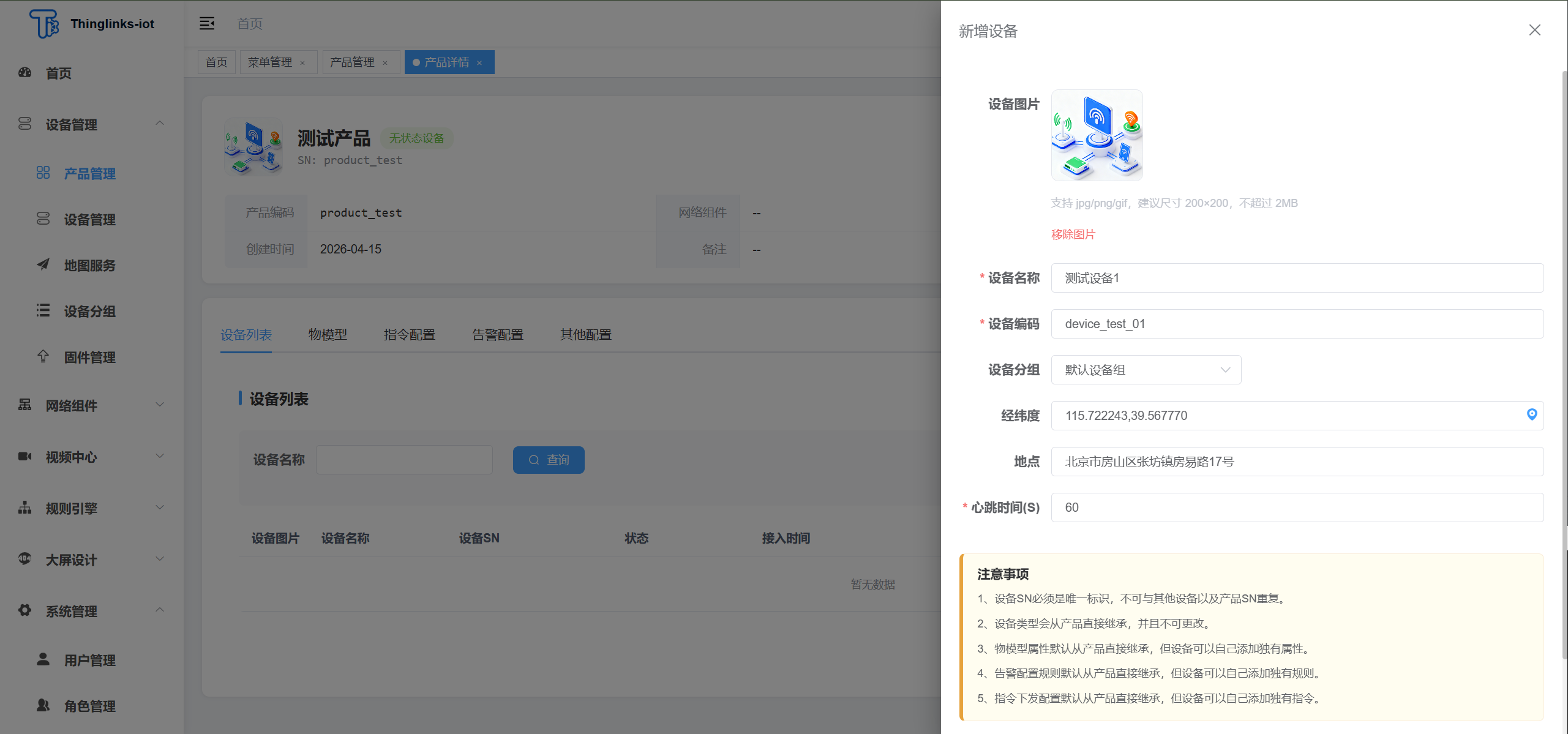Screen dimensions: 1568x734
Task: Close the 菜单管理 tab
Action: pyautogui.click(x=302, y=62)
